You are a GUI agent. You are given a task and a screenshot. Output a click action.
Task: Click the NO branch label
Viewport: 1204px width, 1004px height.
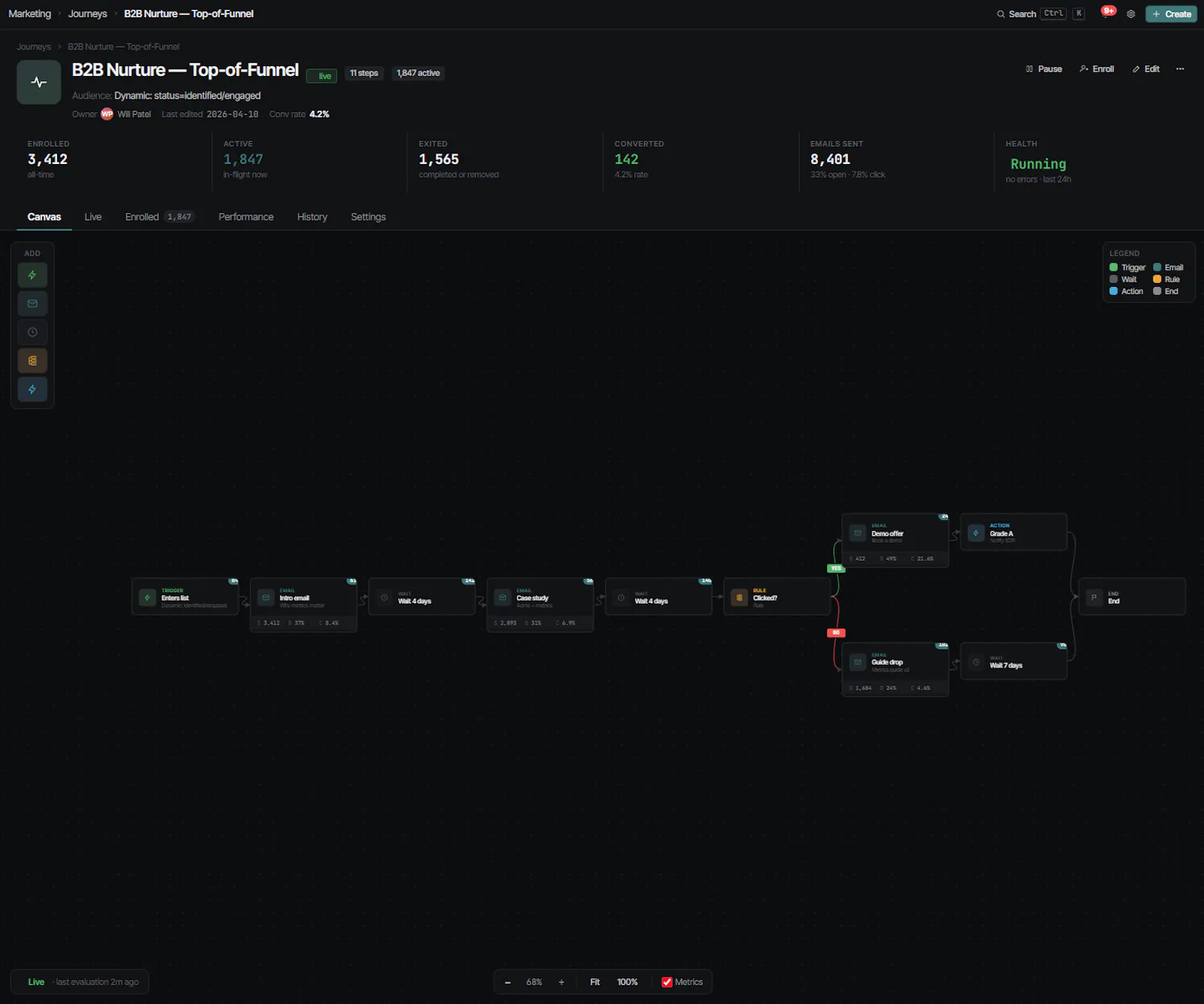836,633
